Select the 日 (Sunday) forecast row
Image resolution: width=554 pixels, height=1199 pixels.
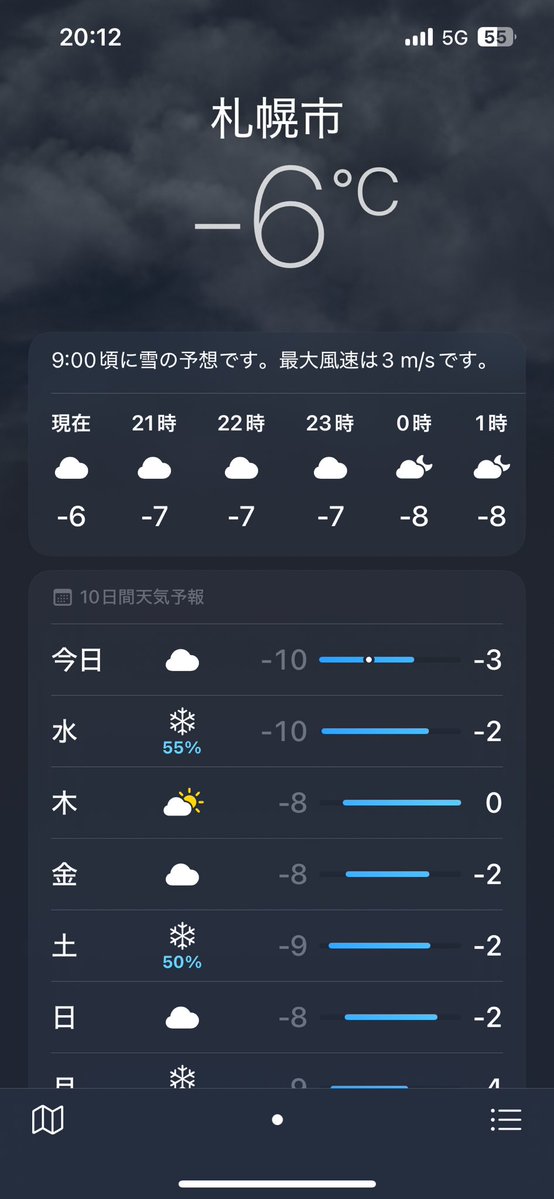tap(277, 1017)
